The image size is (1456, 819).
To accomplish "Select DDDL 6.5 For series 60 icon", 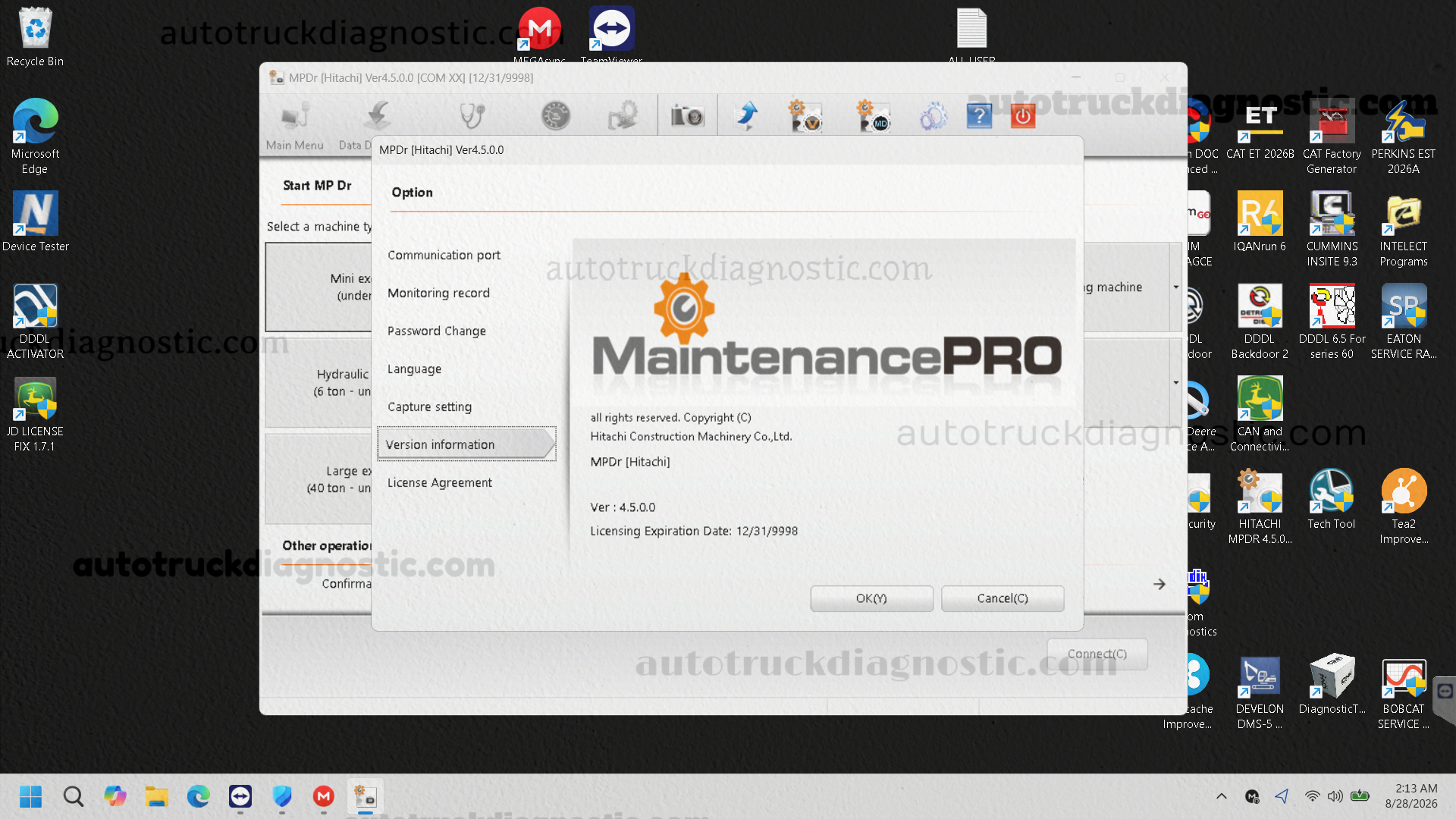I will point(1332,322).
